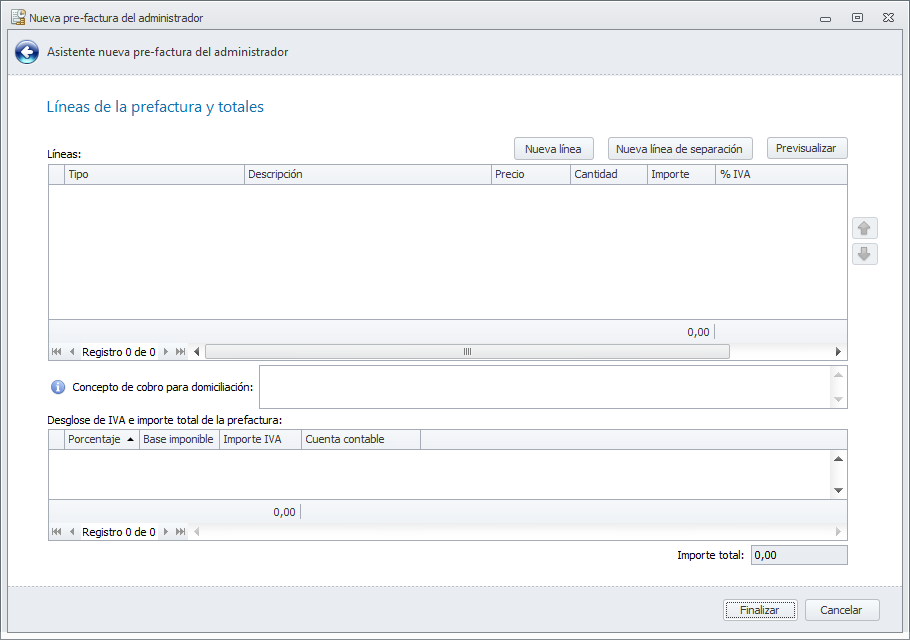Add a Nueva línea de separación
Image resolution: width=910 pixels, height=640 pixels.
[680, 149]
